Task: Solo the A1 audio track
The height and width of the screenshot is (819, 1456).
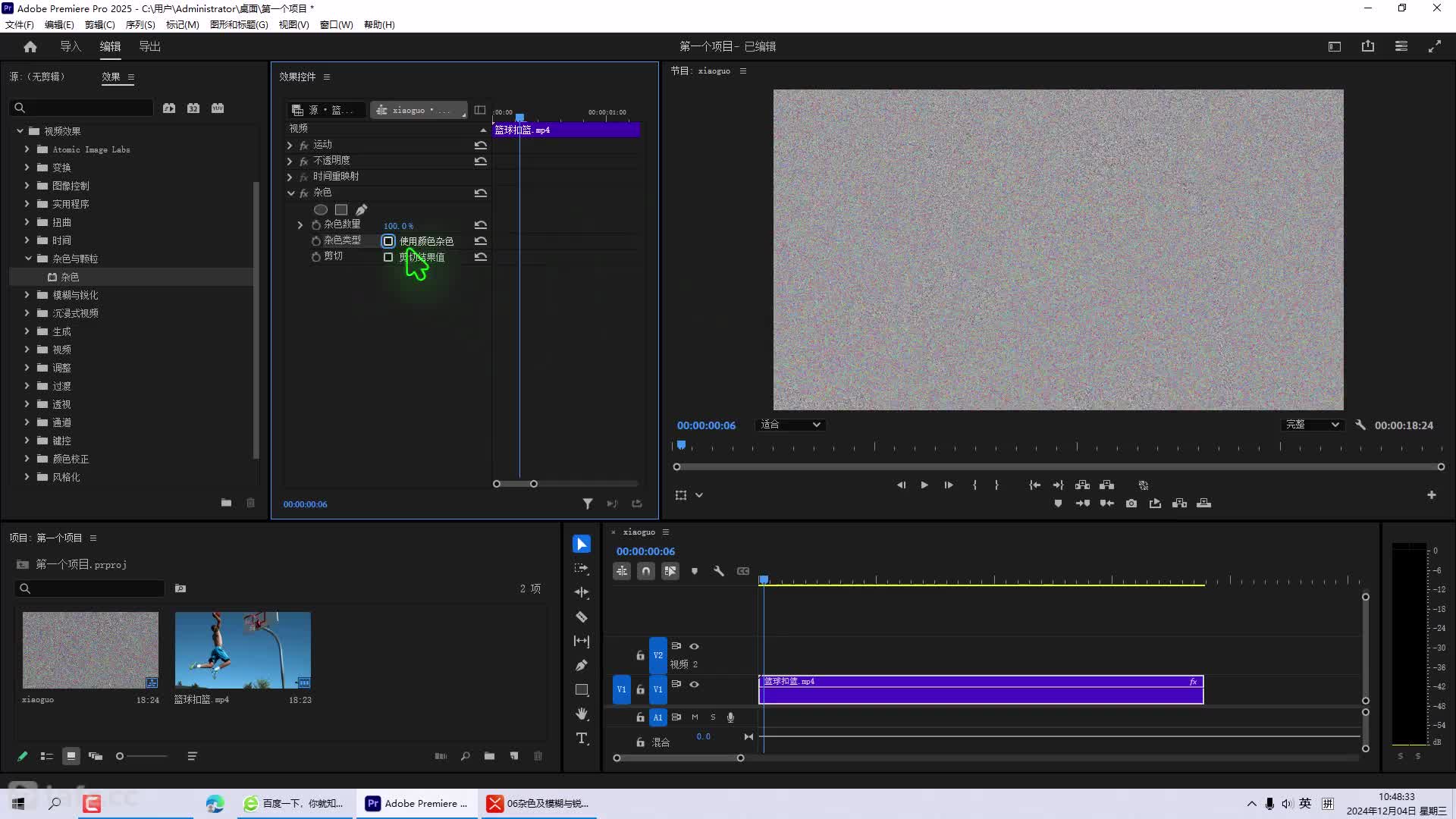Action: tap(713, 717)
